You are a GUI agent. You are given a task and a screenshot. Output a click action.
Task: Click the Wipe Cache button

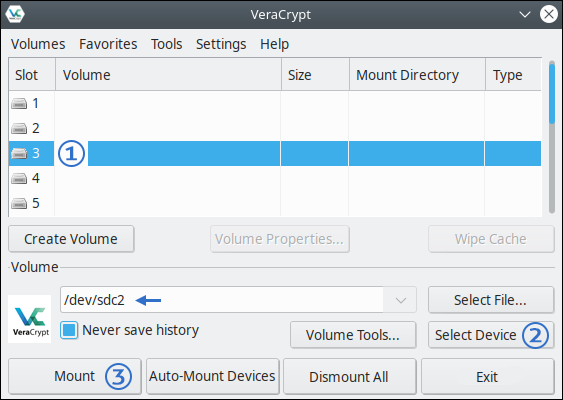tap(491, 239)
